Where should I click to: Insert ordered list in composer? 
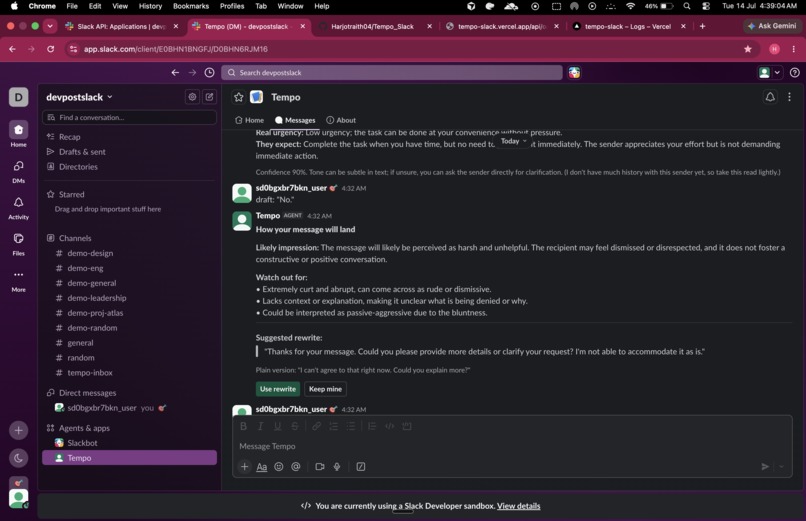(334, 426)
